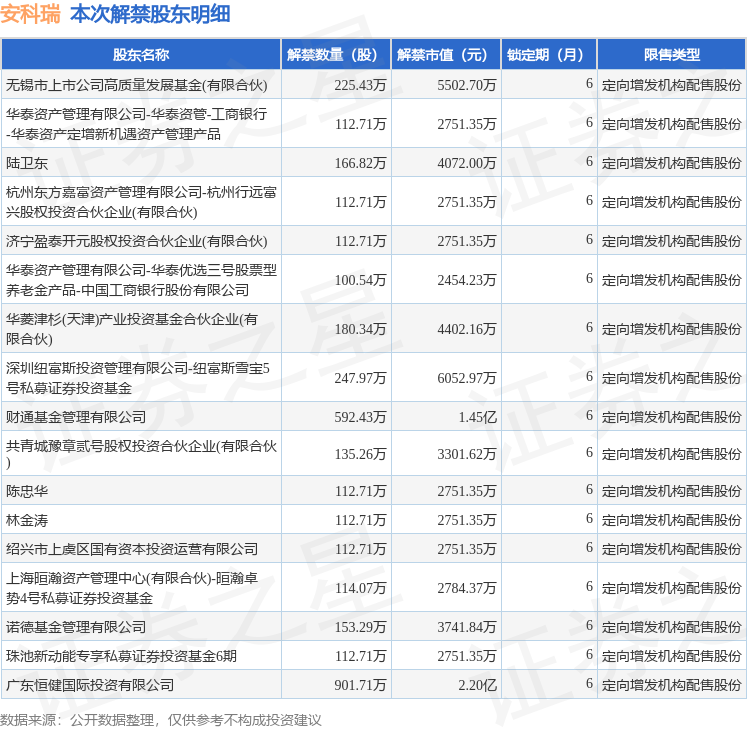Click 绍兴市上虞区国有资本投资运营有限公司 cell
Image resolution: width=747 pixels, height=729 pixels.
tap(132, 549)
